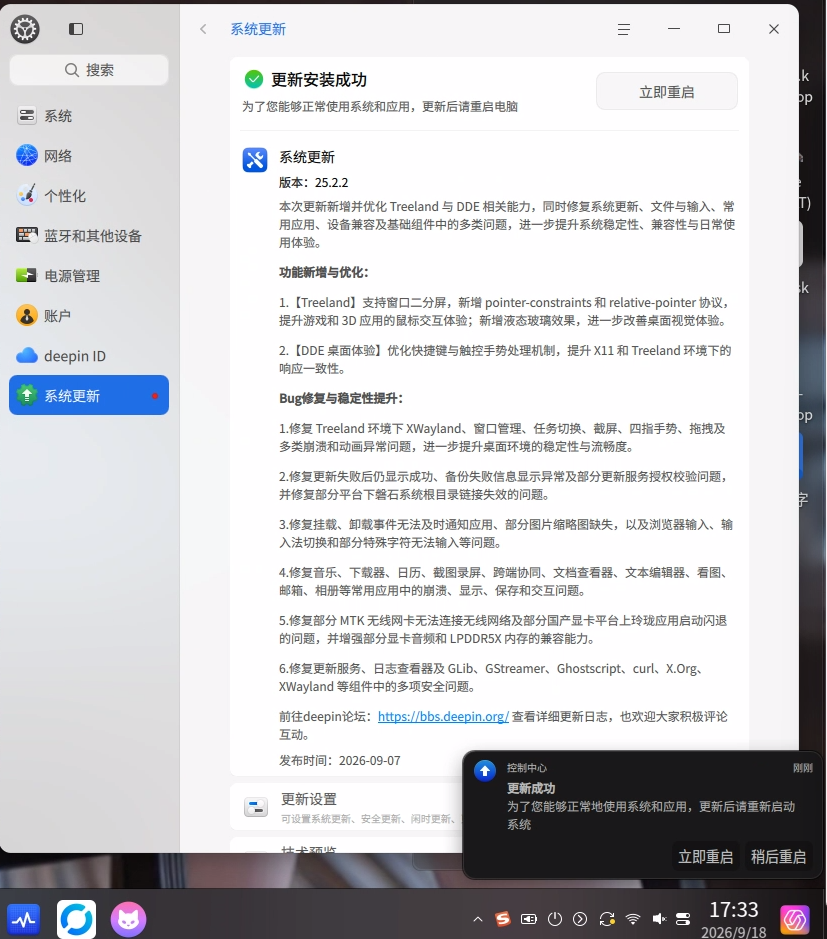Click the 更新安装成功 heading

[x=319, y=80]
